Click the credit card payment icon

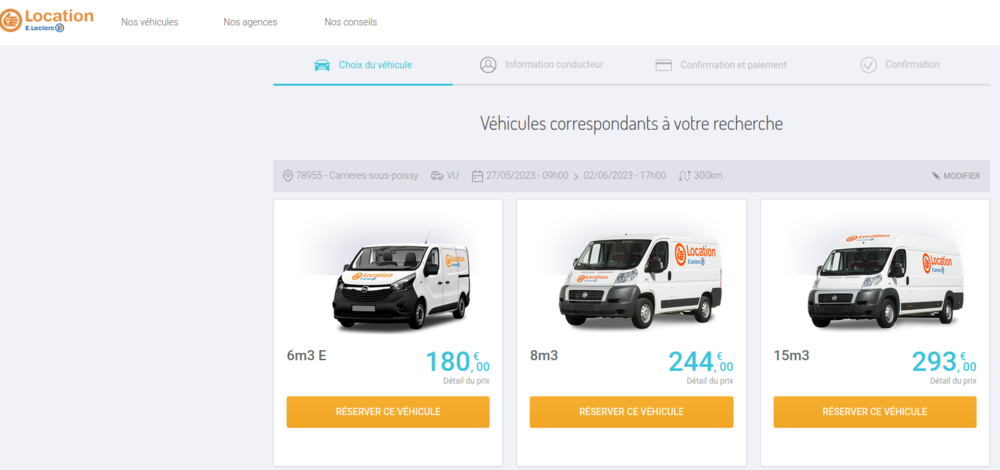[x=664, y=65]
